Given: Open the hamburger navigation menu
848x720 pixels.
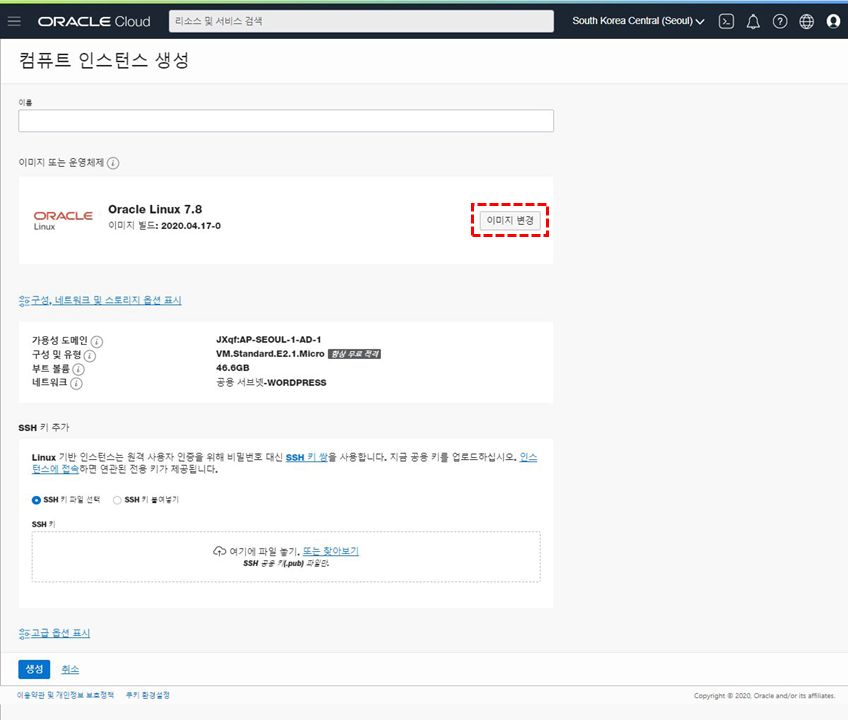Looking at the screenshot, I should [14, 21].
